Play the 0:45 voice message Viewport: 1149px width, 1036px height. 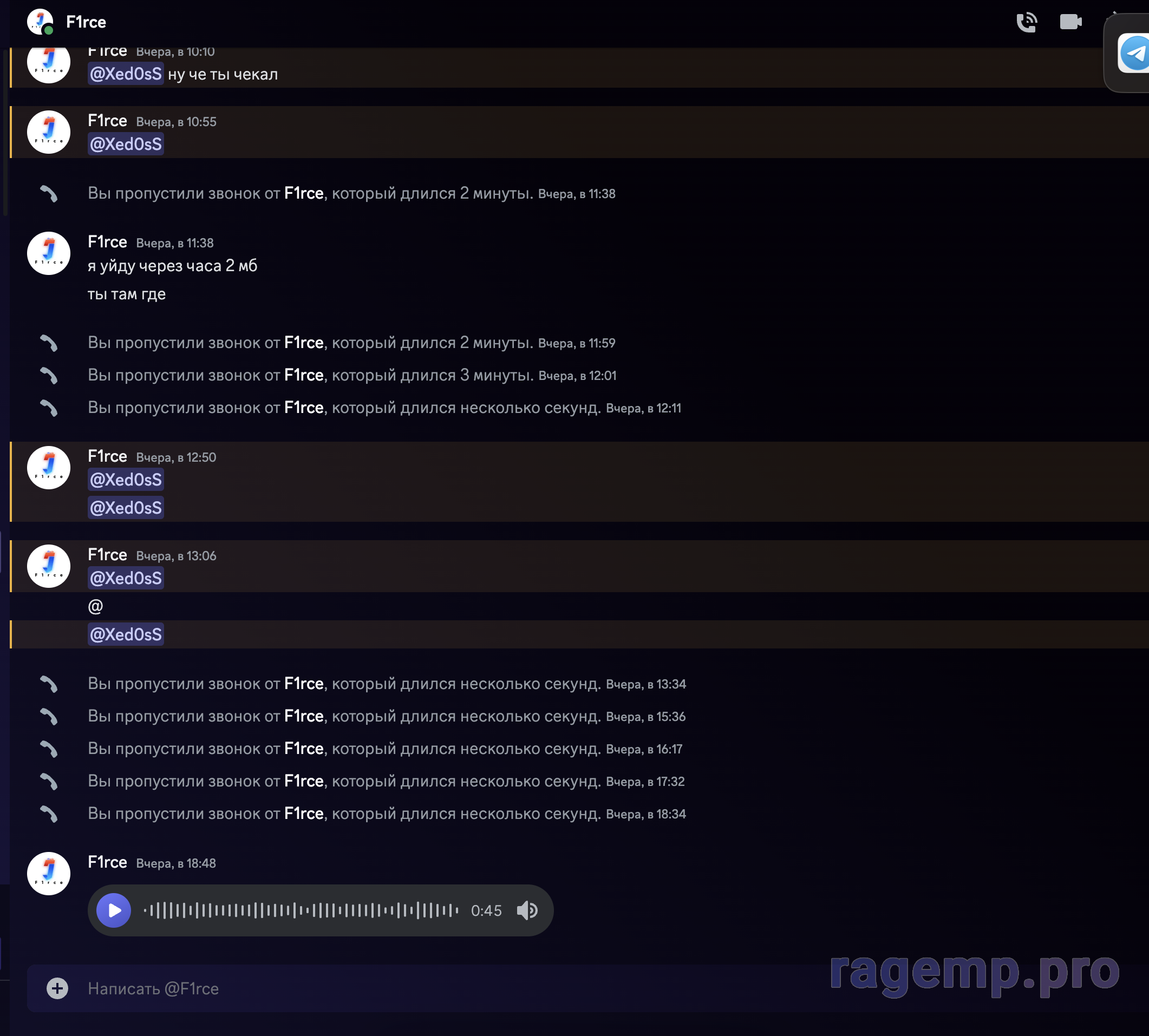tap(114, 910)
